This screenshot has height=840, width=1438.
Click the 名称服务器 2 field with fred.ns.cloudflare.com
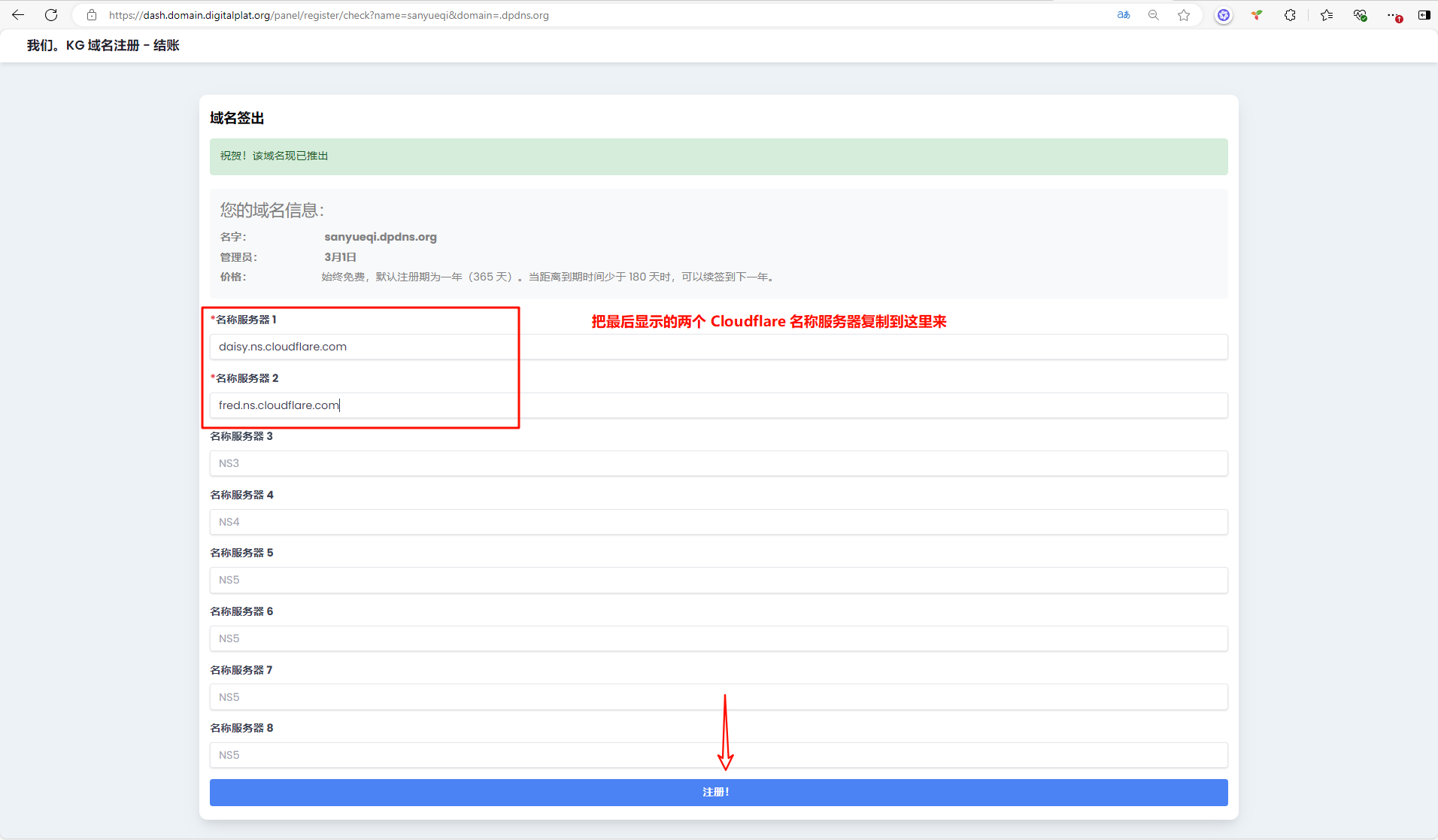pos(718,405)
